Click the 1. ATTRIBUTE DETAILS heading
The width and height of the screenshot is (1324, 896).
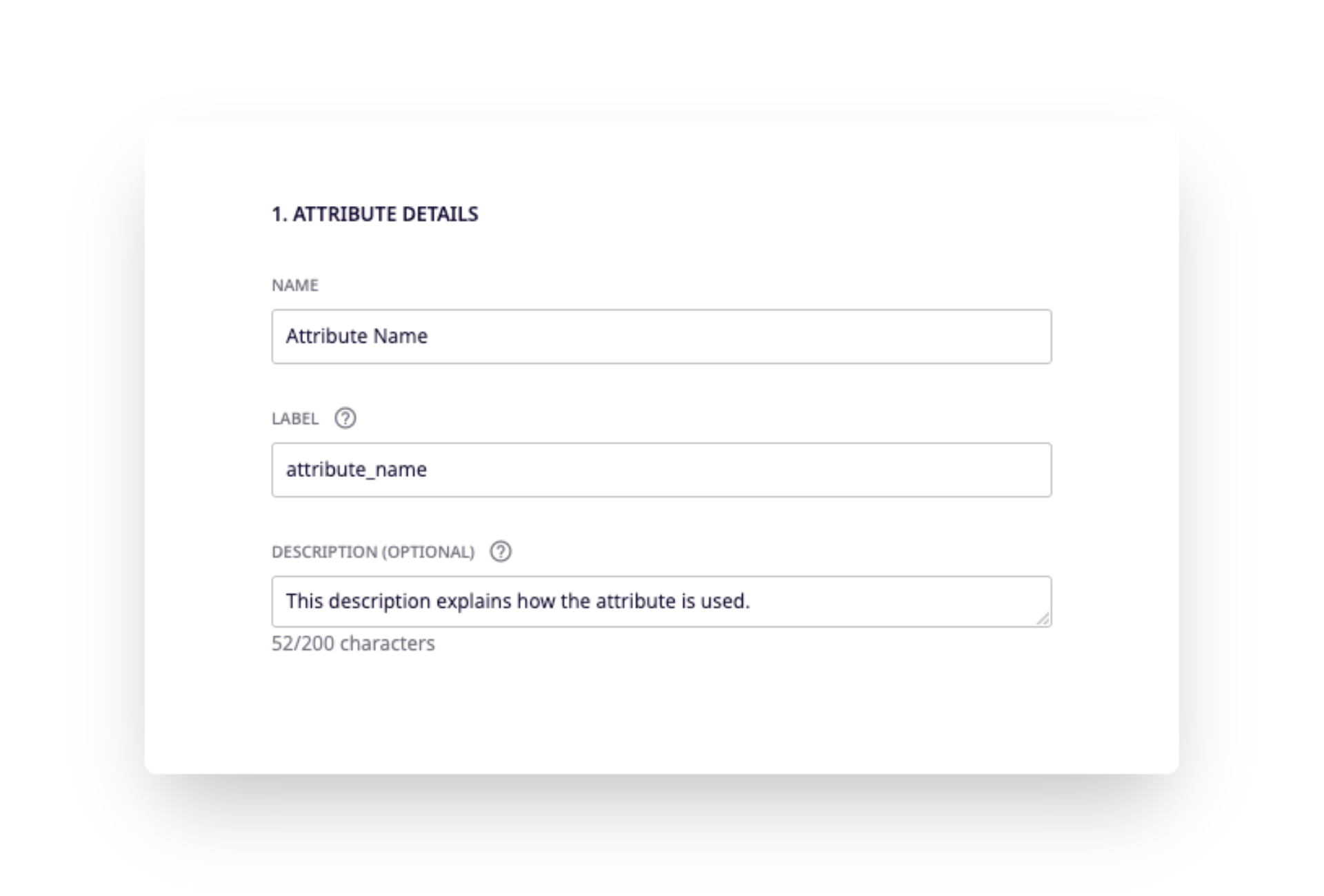pyautogui.click(x=375, y=214)
